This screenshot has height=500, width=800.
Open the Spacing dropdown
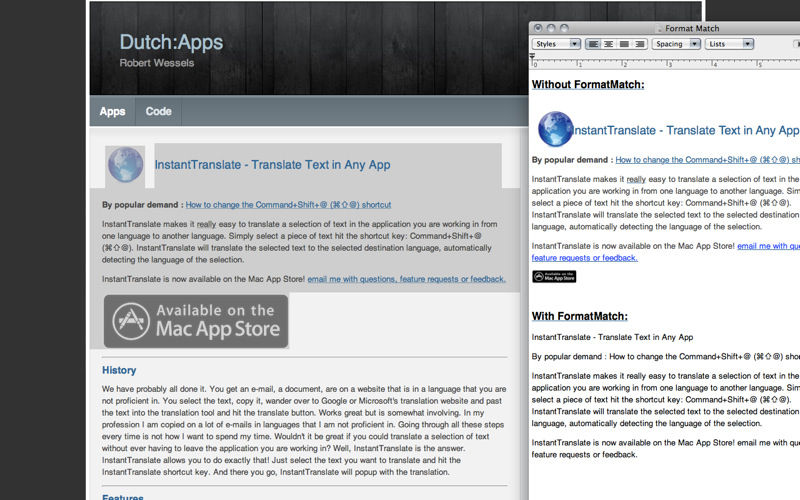(676, 44)
